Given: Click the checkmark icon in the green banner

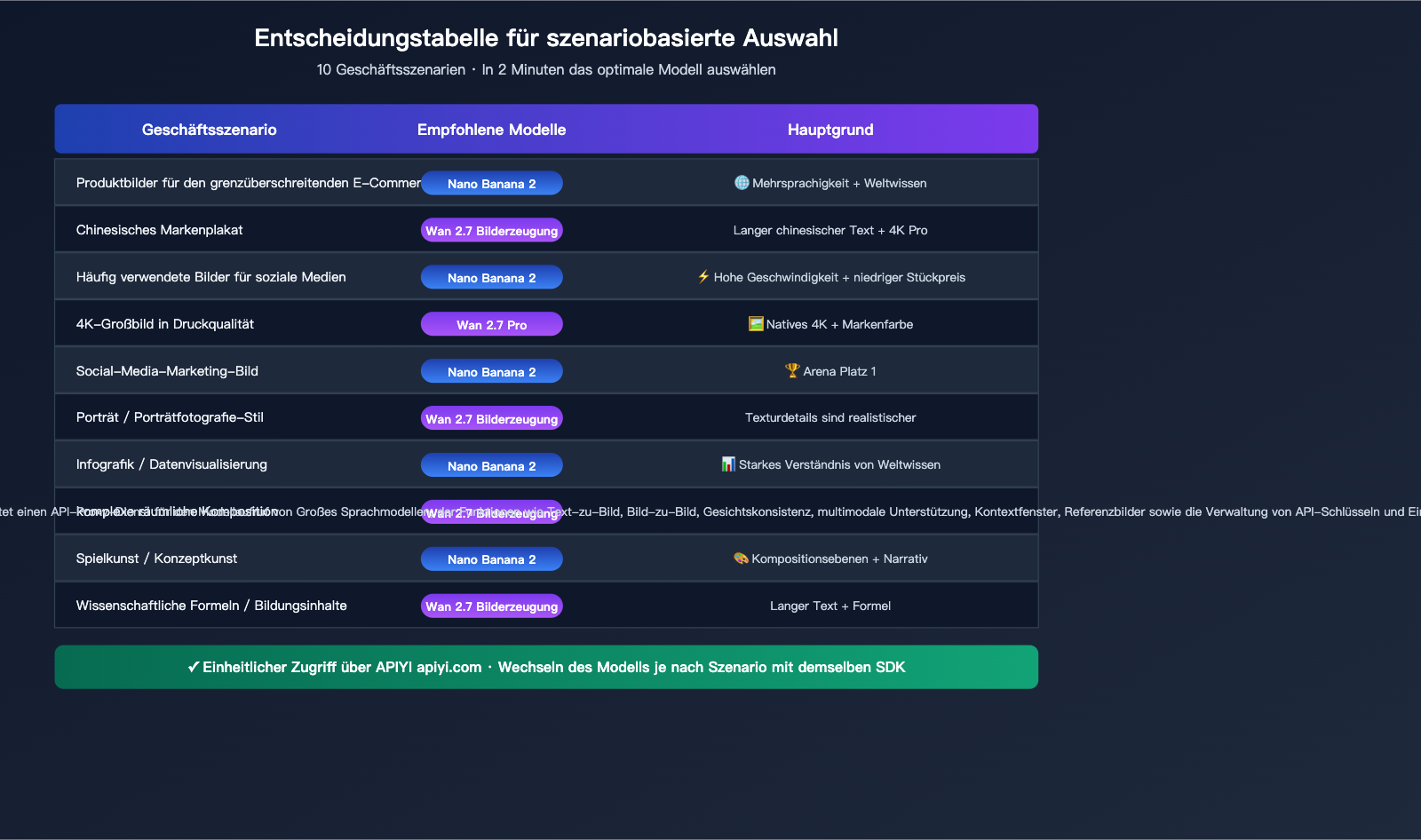Looking at the screenshot, I should (193, 667).
